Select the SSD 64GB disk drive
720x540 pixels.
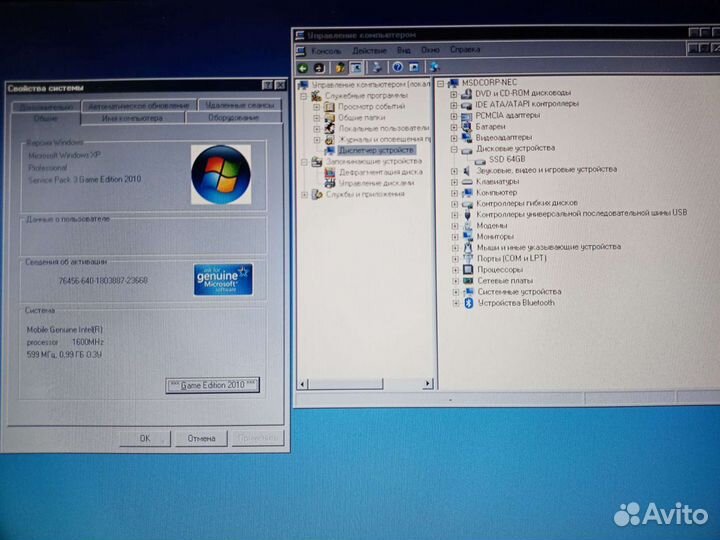[507, 159]
